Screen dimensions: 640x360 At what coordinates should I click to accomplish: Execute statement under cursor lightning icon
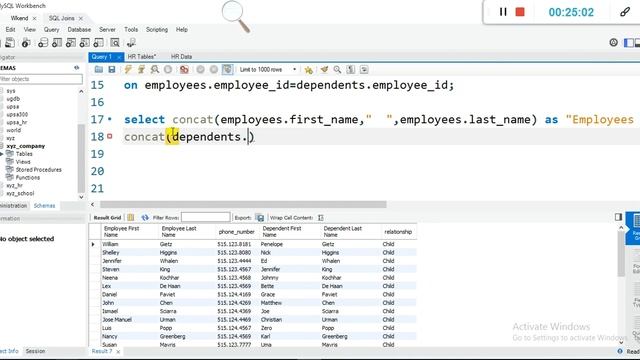[141, 69]
